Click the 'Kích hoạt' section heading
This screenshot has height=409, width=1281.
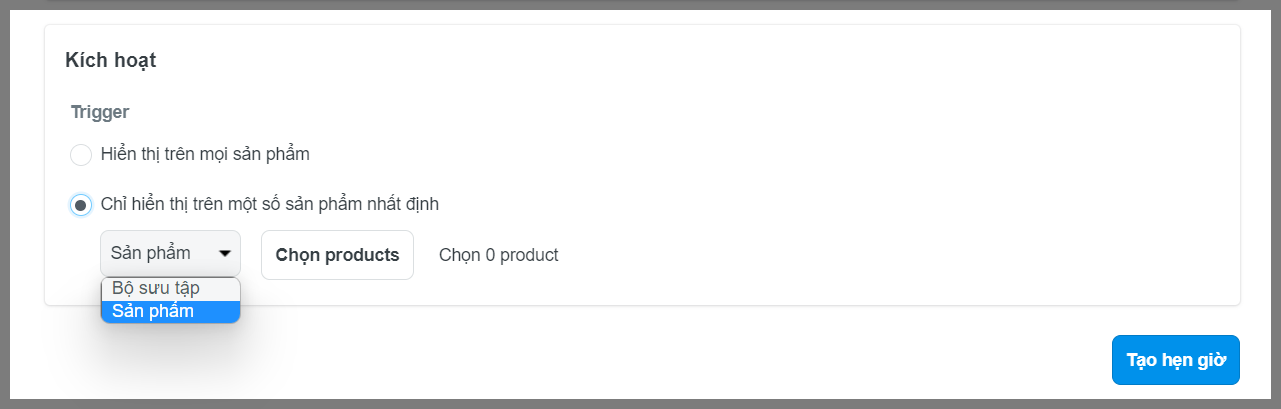tap(111, 61)
